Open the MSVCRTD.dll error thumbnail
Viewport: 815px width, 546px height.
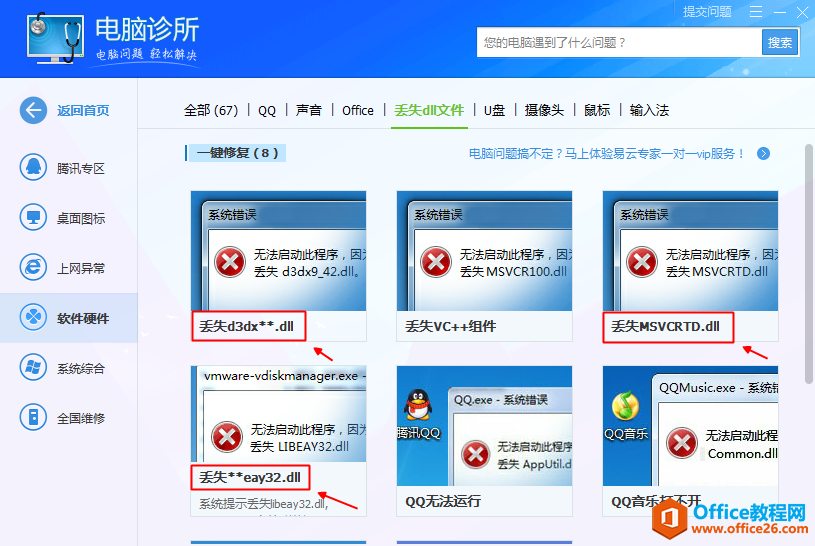pos(690,251)
